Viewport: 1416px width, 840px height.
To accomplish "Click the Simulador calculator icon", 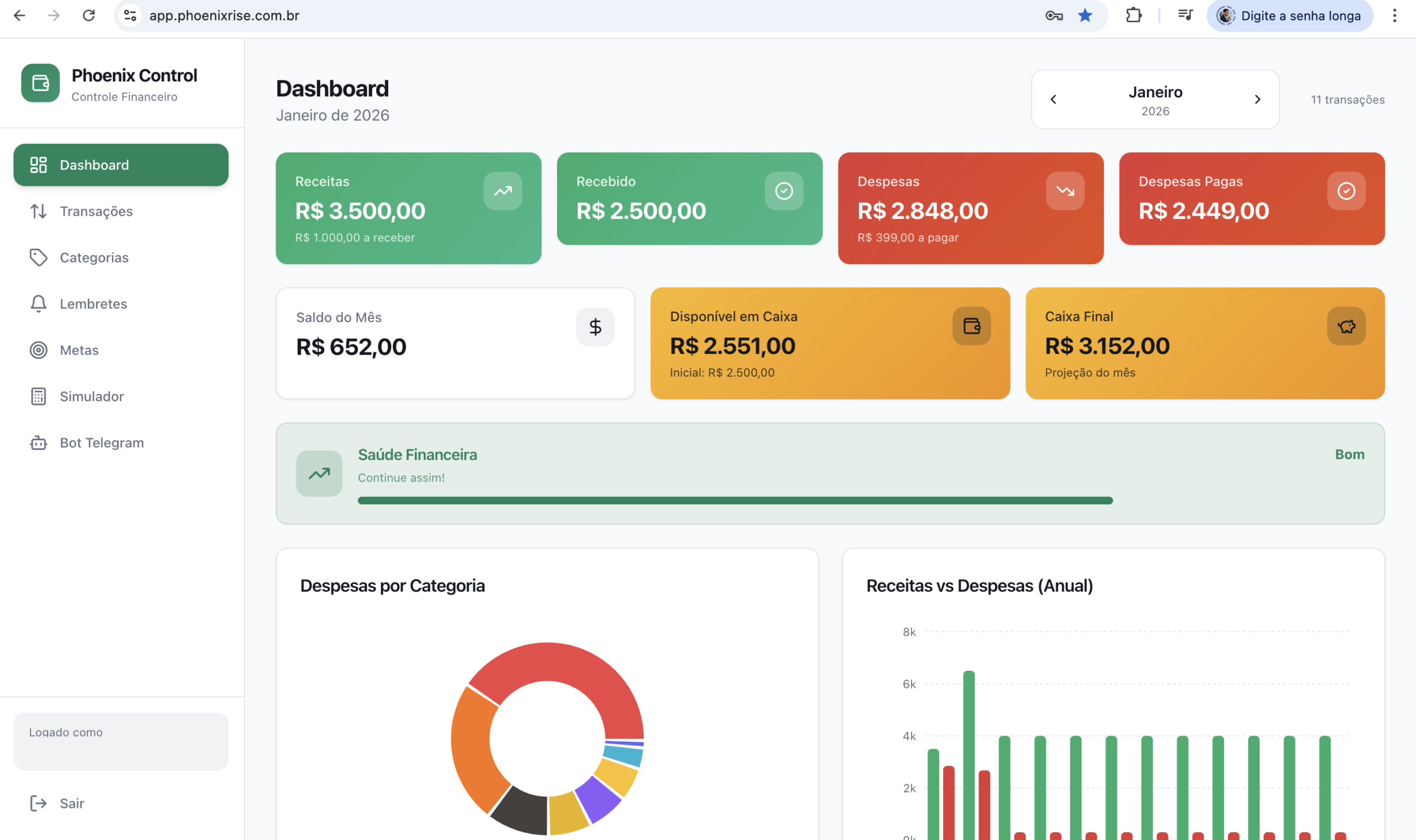I will pyautogui.click(x=39, y=396).
